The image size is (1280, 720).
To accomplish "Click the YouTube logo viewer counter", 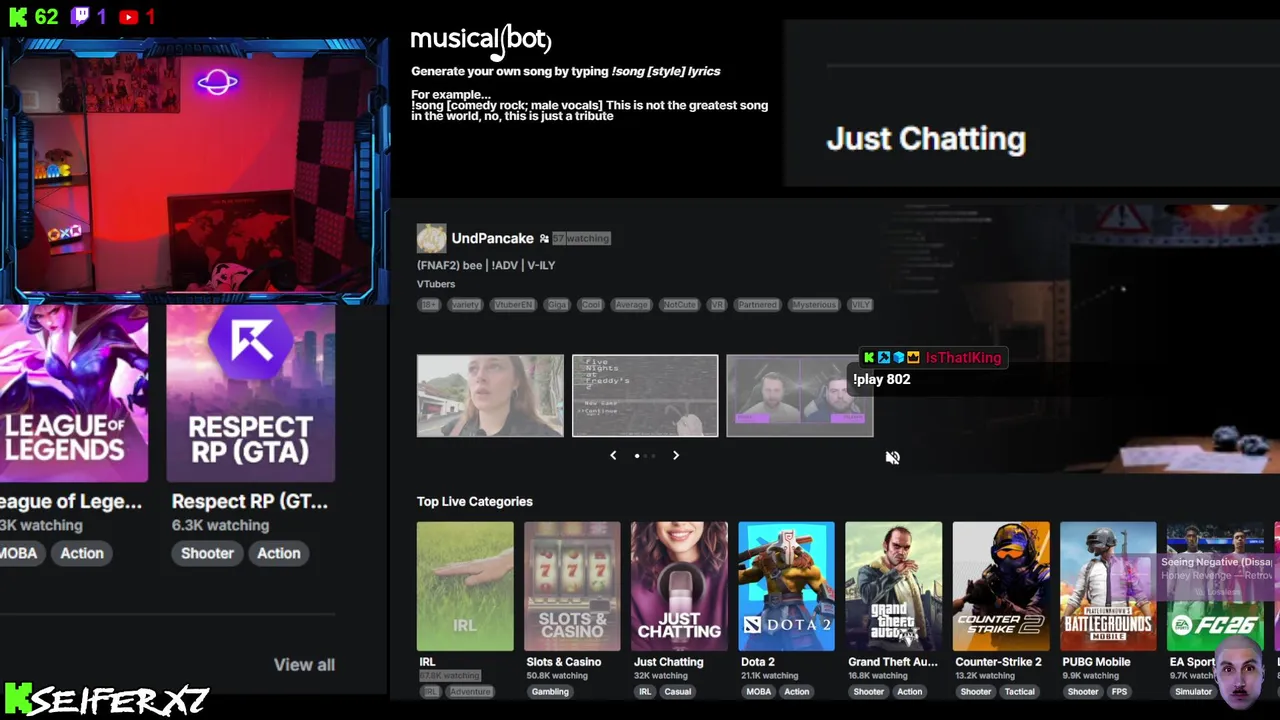I will (128, 17).
